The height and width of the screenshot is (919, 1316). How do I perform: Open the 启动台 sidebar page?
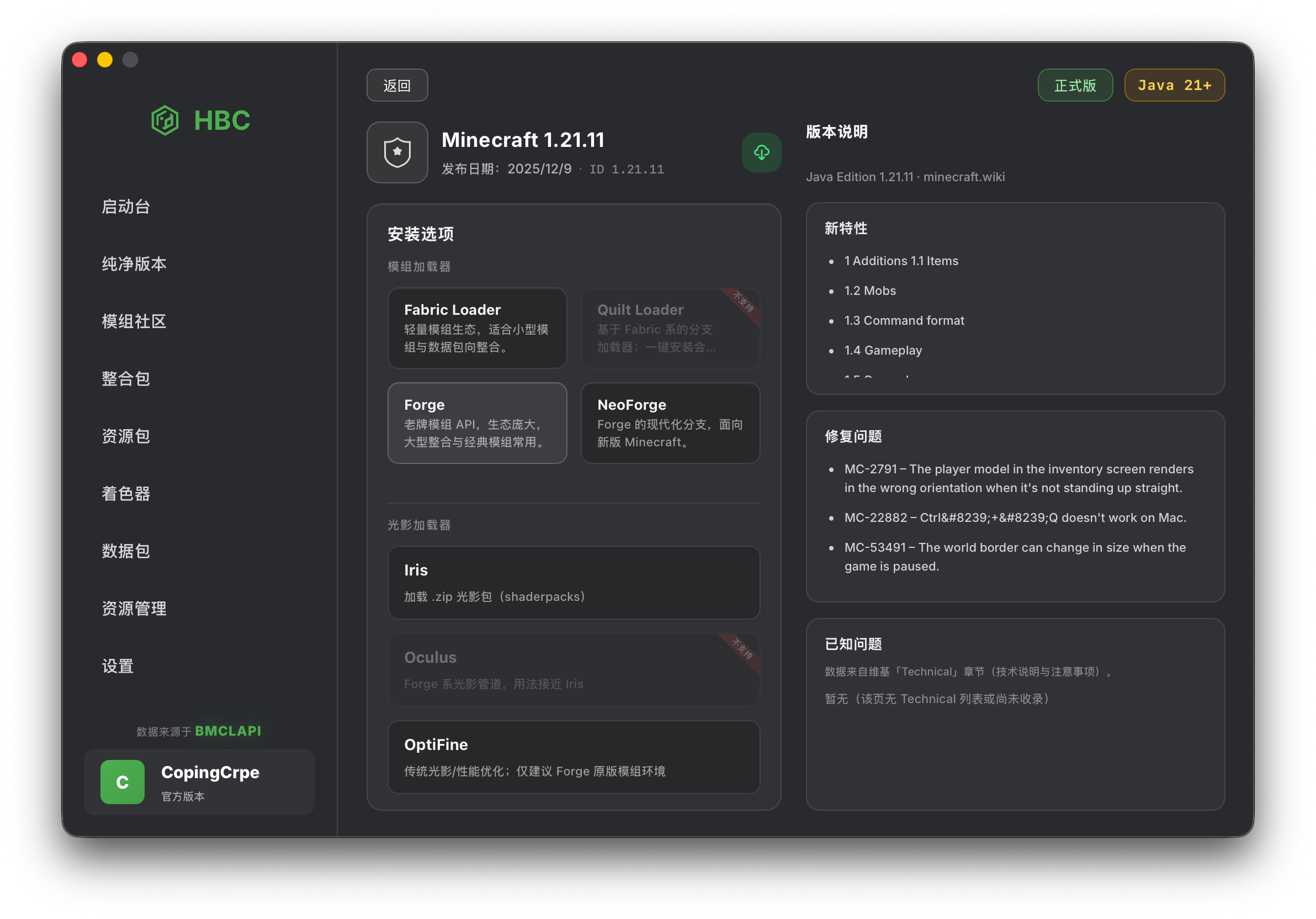coord(126,207)
